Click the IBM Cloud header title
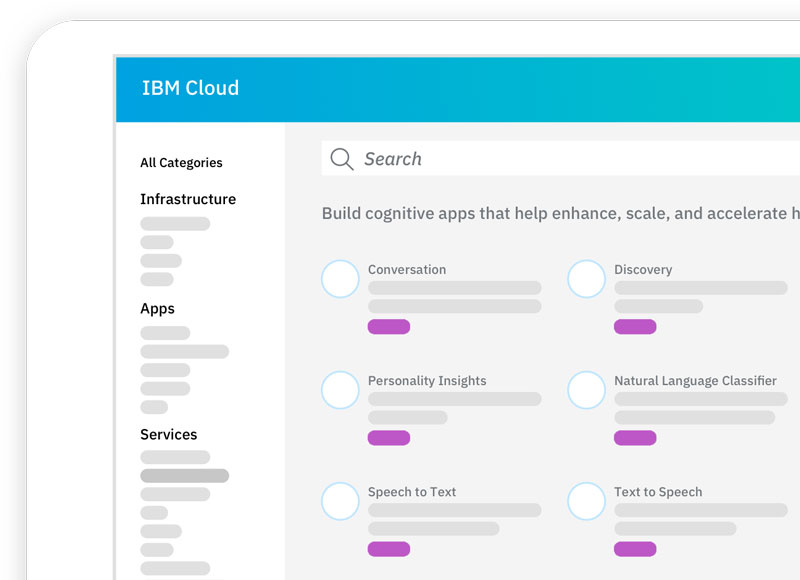Image resolution: width=800 pixels, height=580 pixels. (190, 88)
